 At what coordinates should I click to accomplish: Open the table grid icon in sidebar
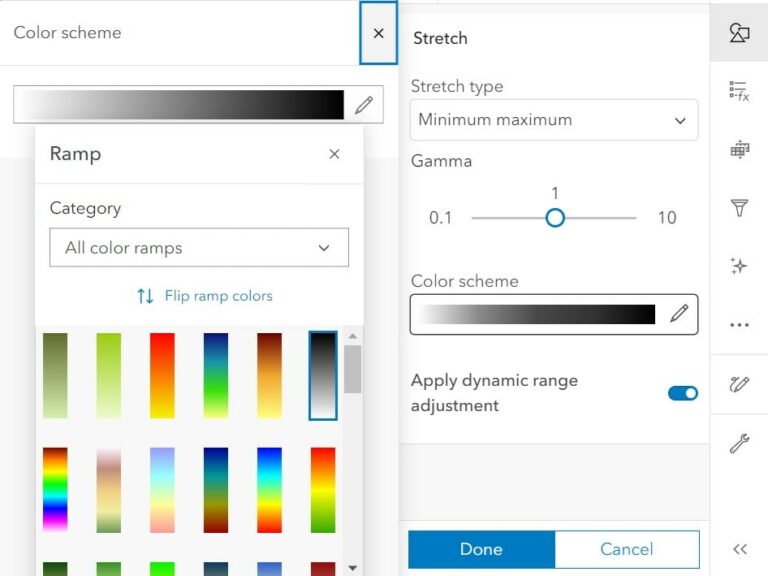(x=739, y=149)
